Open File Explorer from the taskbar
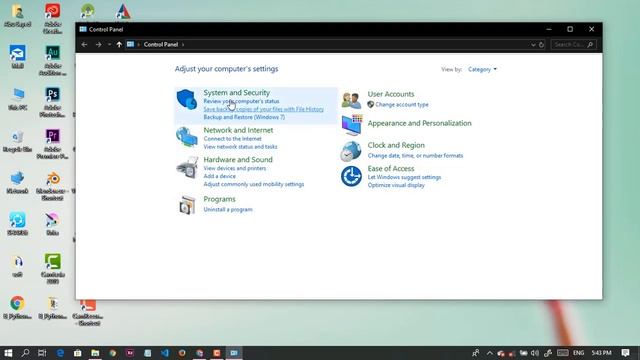This screenshot has width=640, height=360. pos(95,353)
